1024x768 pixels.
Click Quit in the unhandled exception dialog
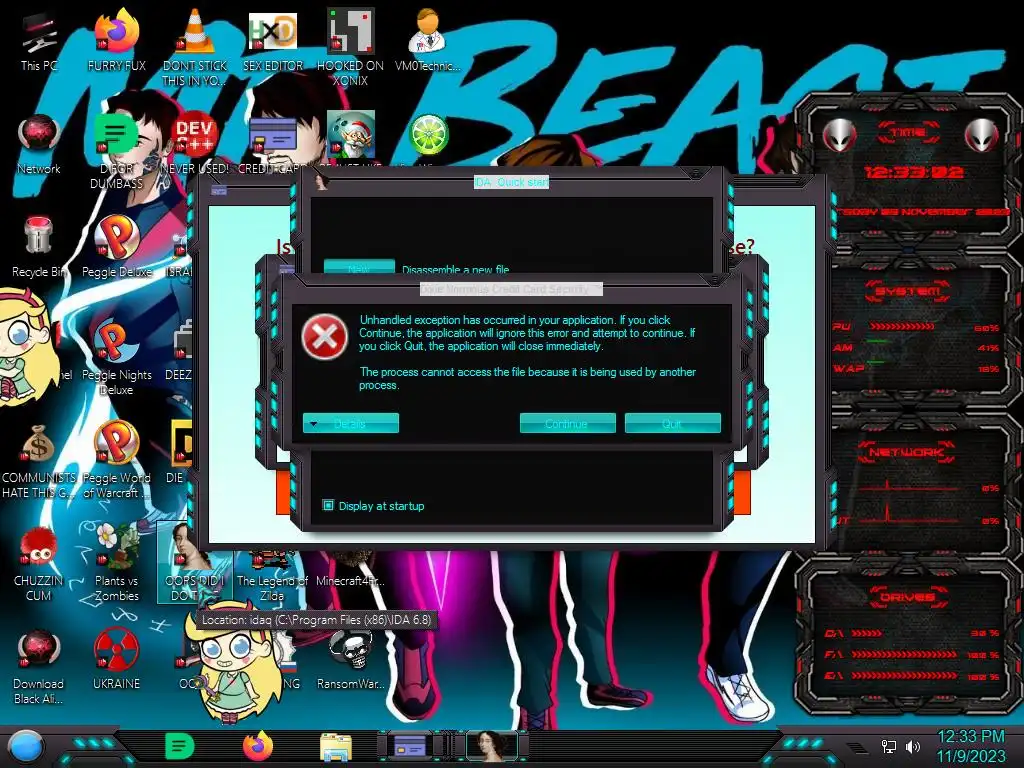[x=673, y=423]
